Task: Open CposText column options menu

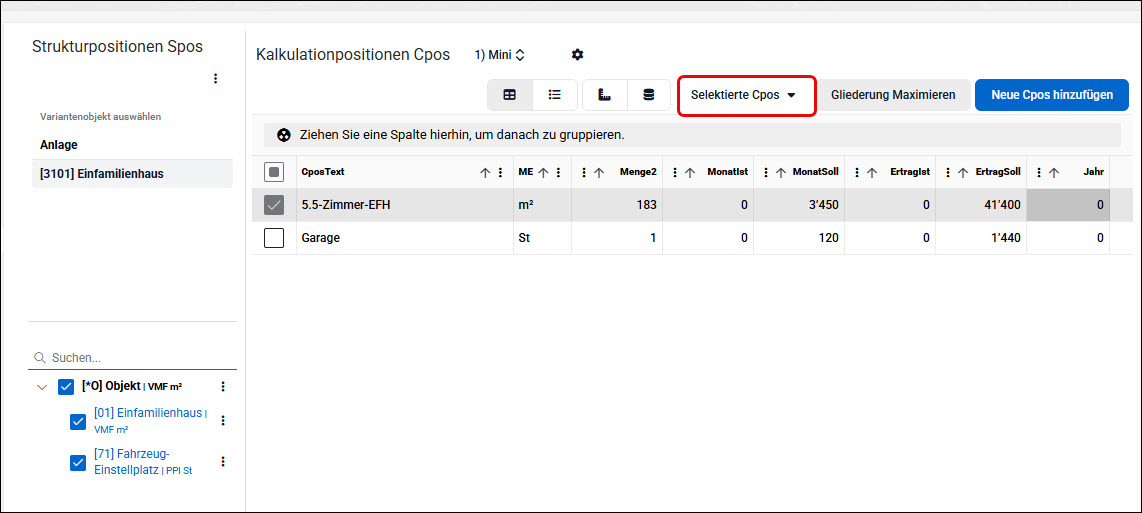Action: pos(500,173)
